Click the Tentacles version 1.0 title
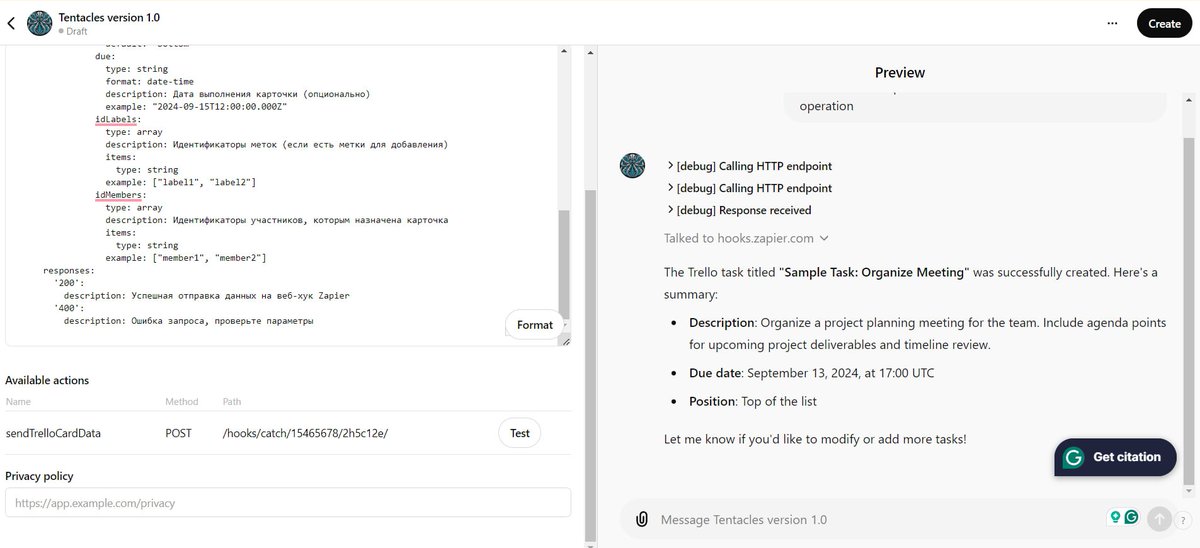 point(109,17)
